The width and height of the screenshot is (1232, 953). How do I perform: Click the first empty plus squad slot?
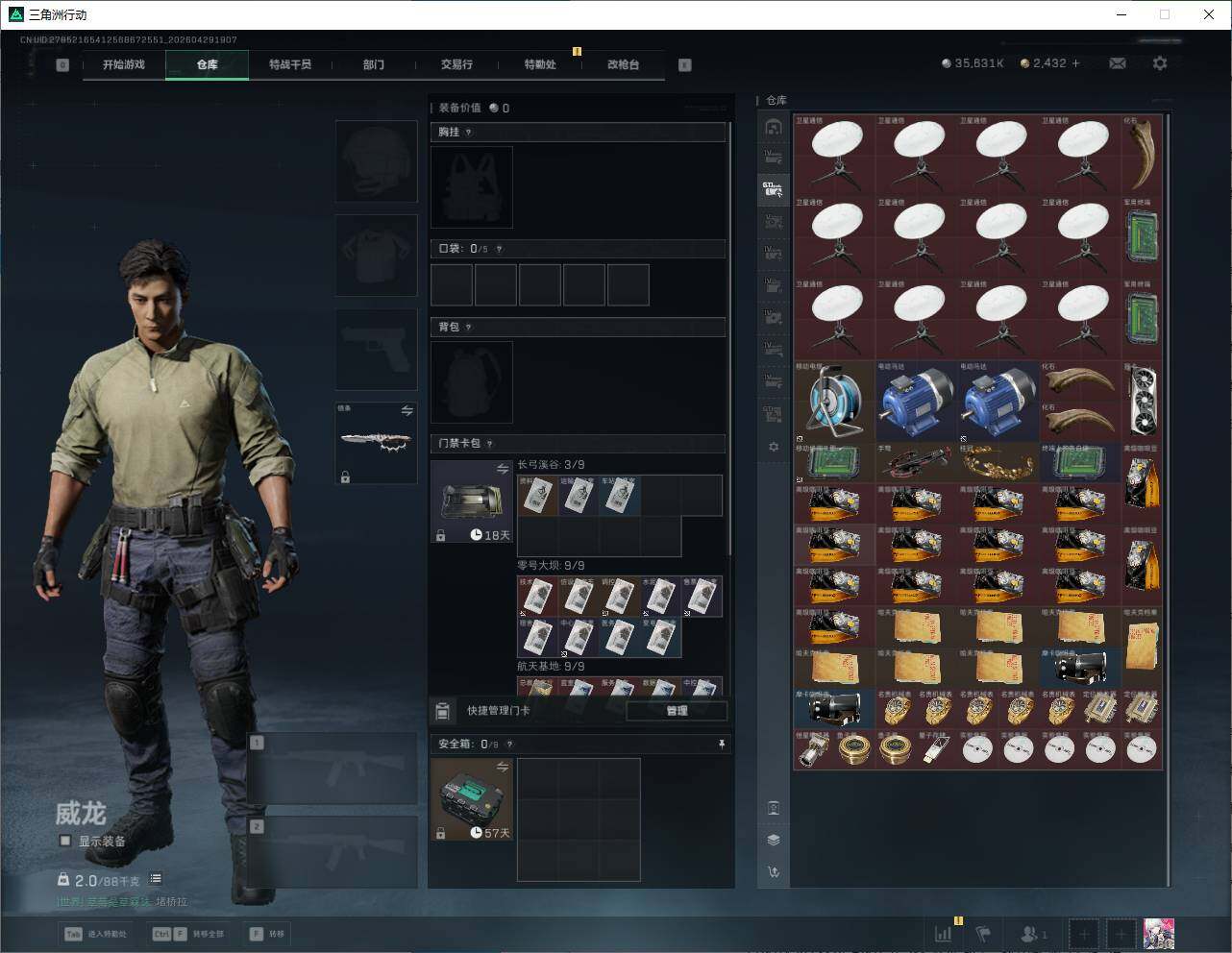tap(1084, 934)
